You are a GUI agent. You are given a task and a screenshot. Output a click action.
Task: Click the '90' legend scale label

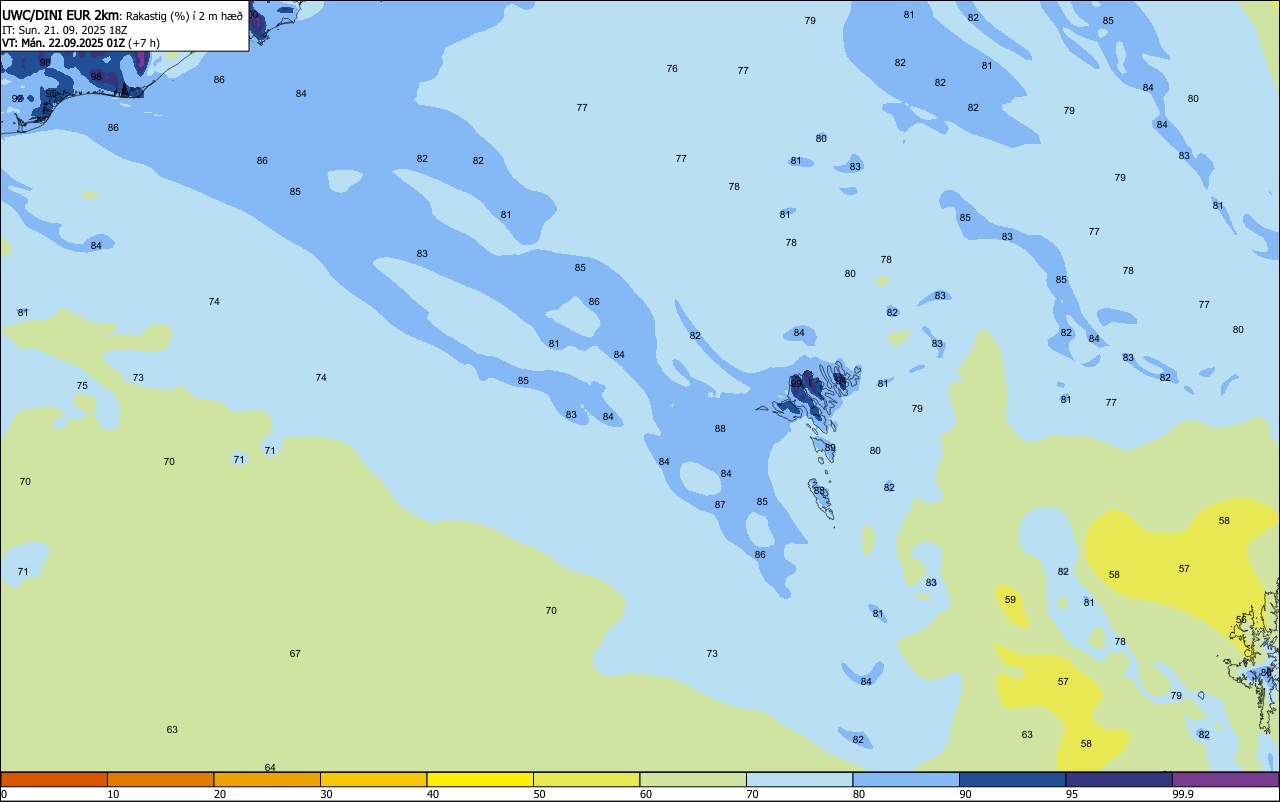(x=966, y=794)
